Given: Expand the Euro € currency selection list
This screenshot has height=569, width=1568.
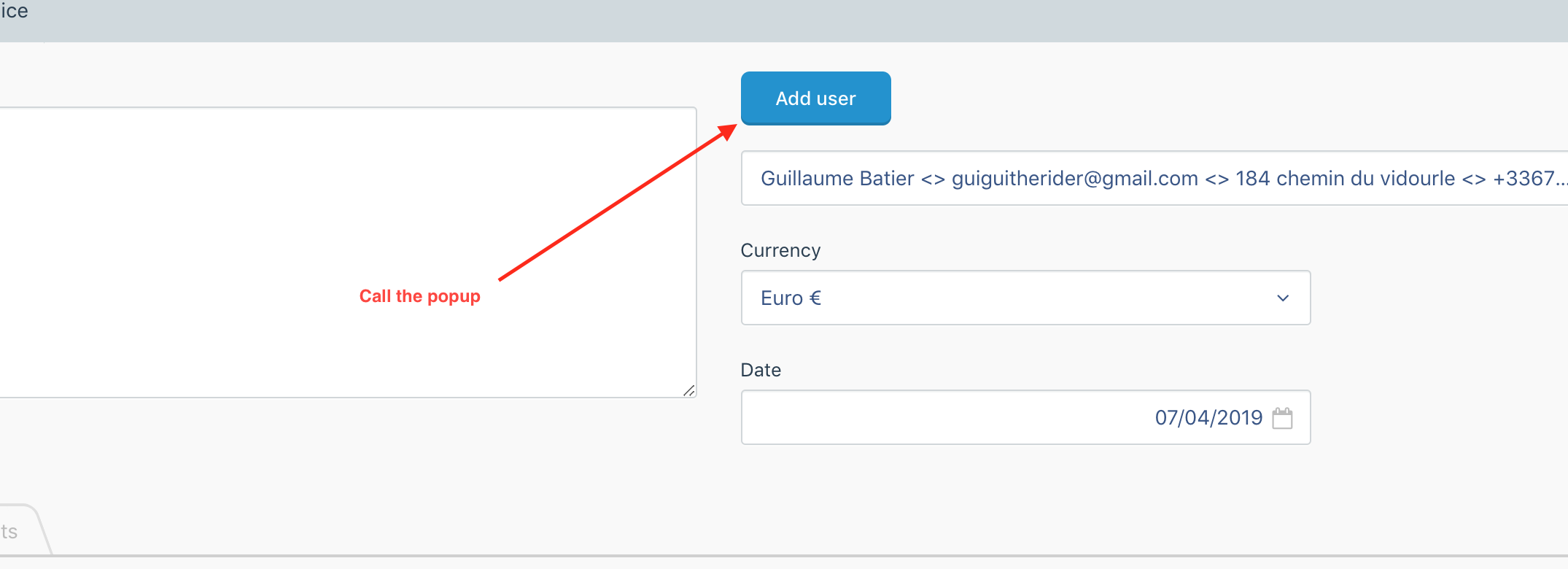Looking at the screenshot, I should click(x=1021, y=298).
